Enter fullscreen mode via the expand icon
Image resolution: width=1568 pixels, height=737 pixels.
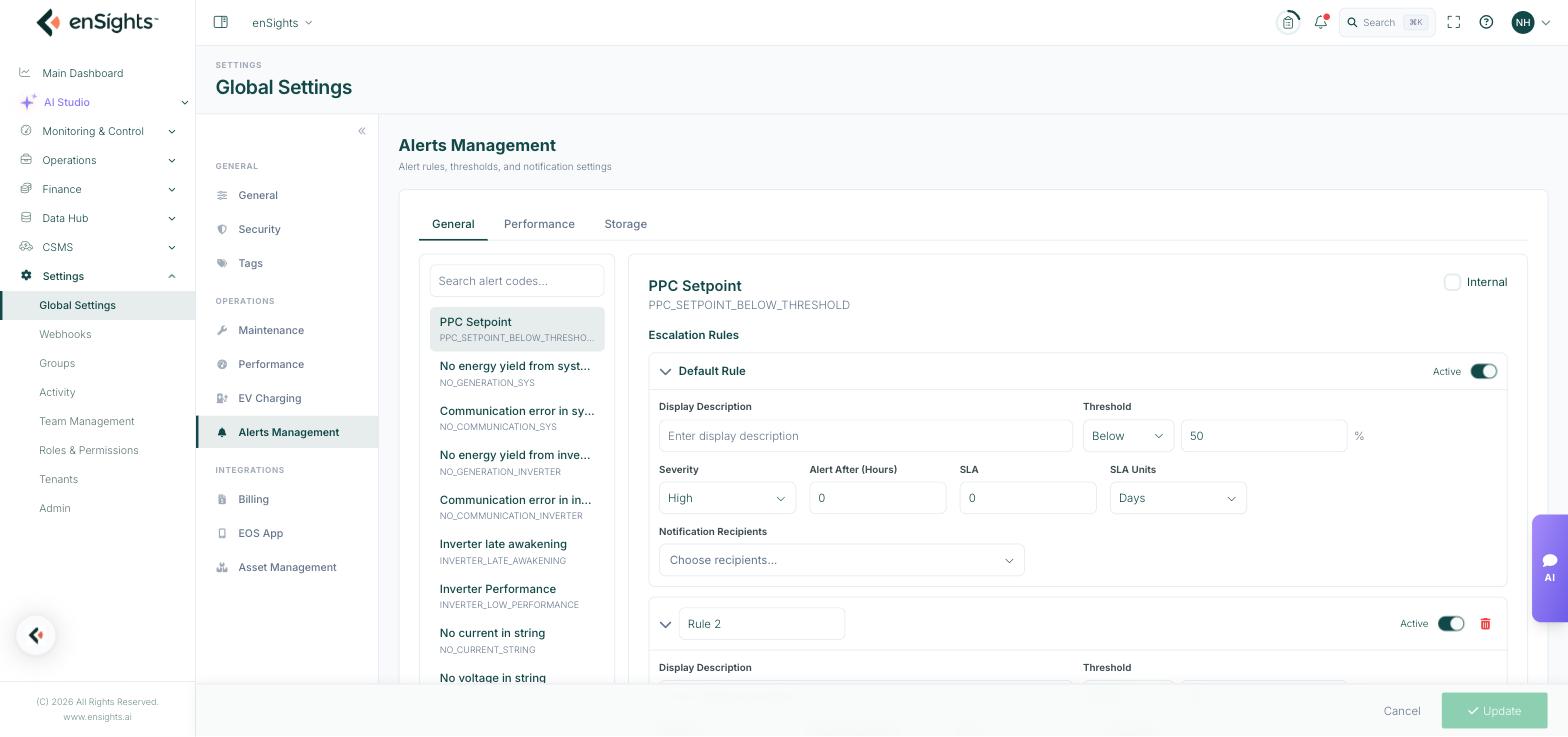pyautogui.click(x=1454, y=22)
